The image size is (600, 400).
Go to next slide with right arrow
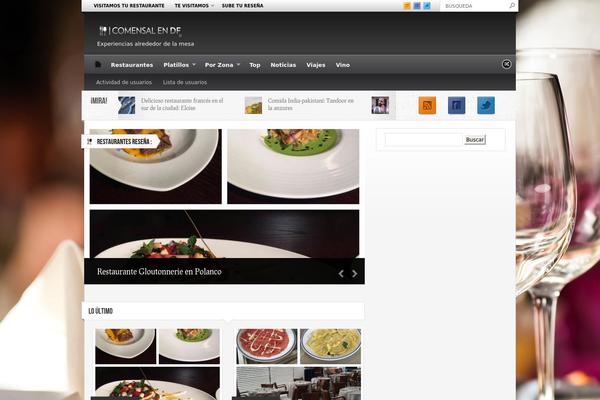[355, 273]
